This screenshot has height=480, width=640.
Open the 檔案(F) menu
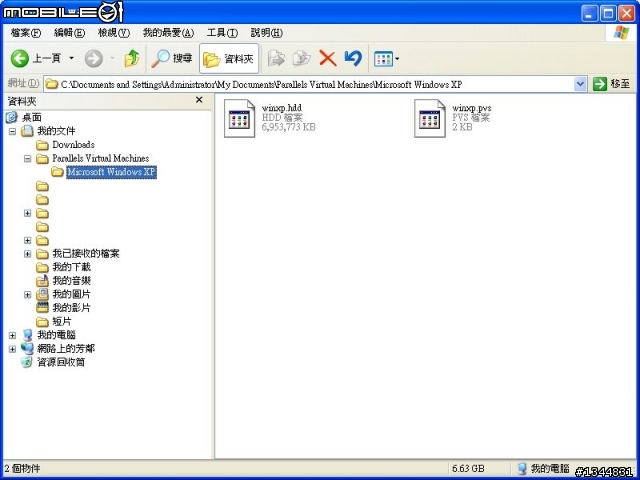click(x=26, y=33)
